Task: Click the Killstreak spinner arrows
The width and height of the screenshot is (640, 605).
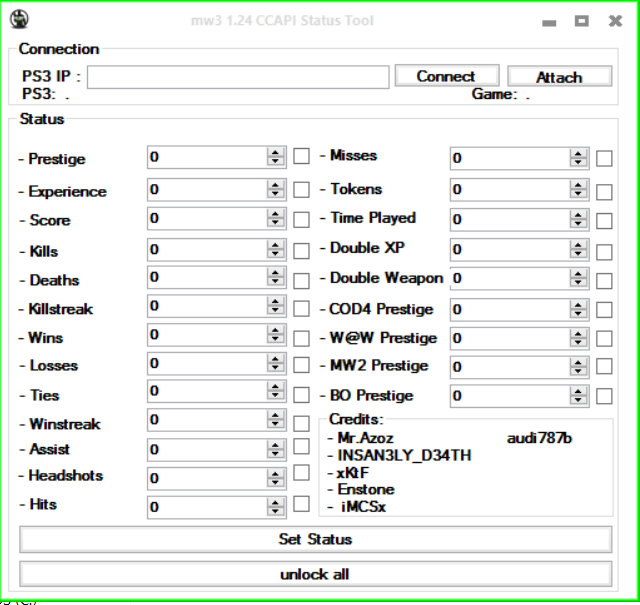Action: click(x=276, y=306)
